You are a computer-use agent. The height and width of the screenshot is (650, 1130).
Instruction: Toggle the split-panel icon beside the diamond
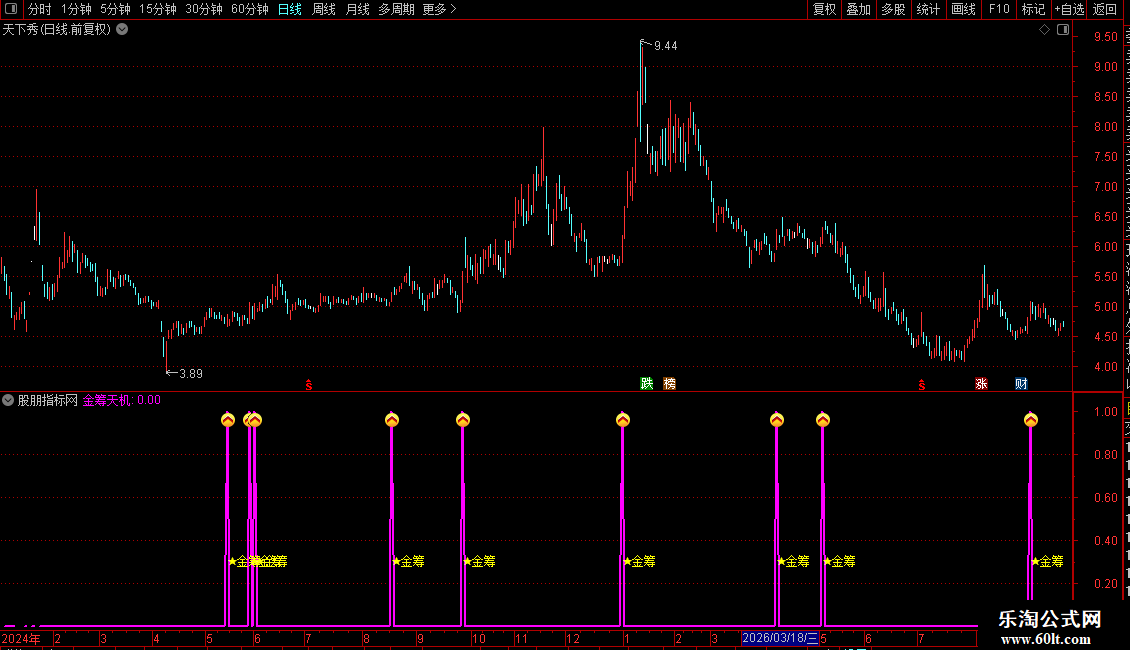tap(1063, 30)
